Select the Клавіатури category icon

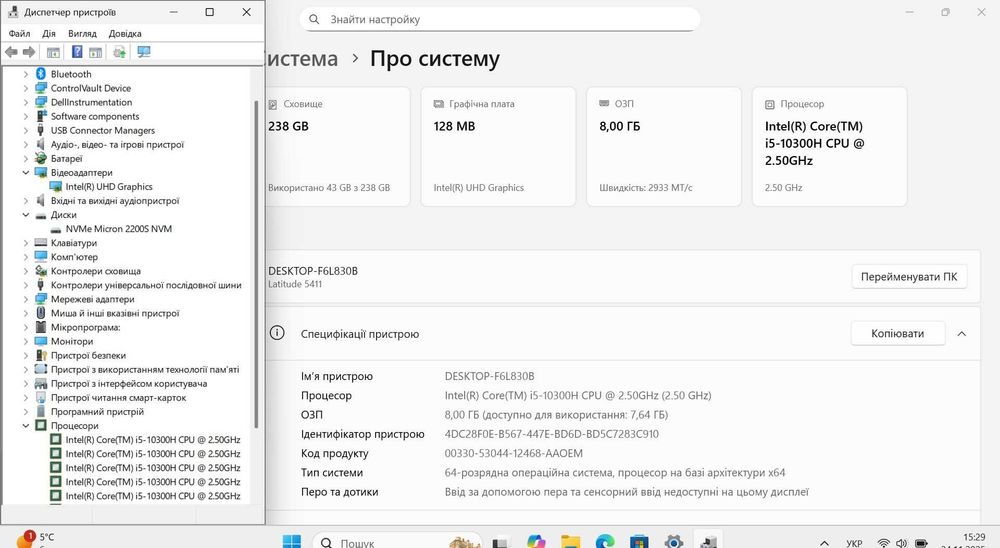point(41,242)
